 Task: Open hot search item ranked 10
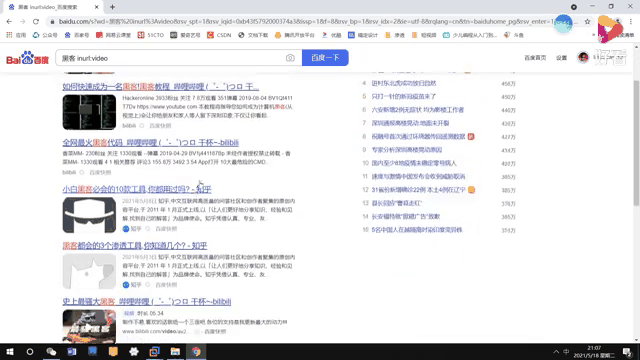(x=414, y=163)
